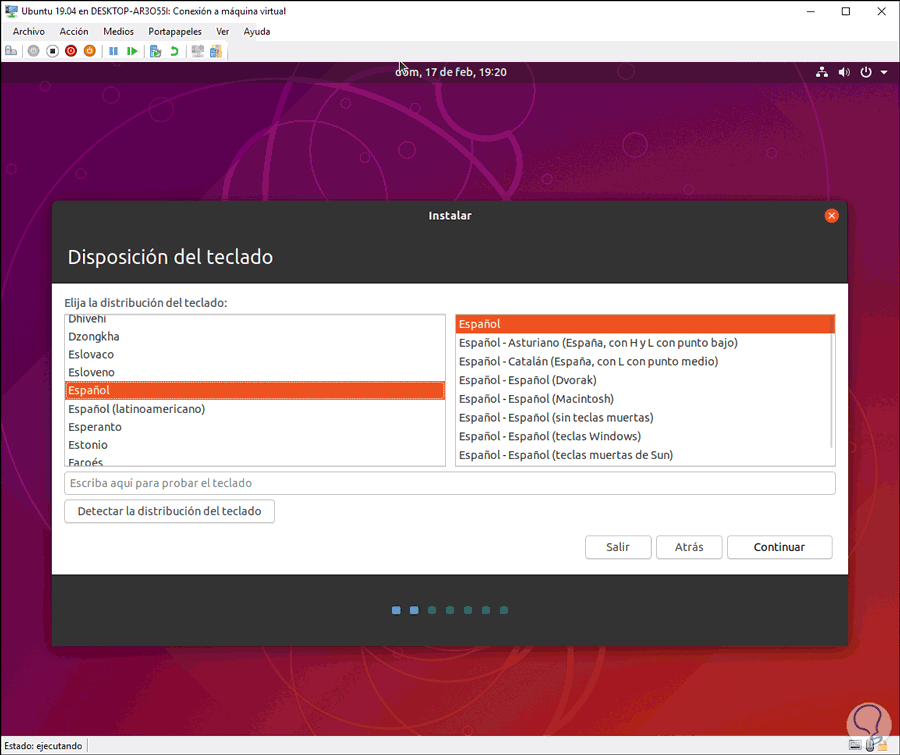The height and width of the screenshot is (755, 900).
Task: Select Esperanto in the layout list
Action: coord(255,427)
